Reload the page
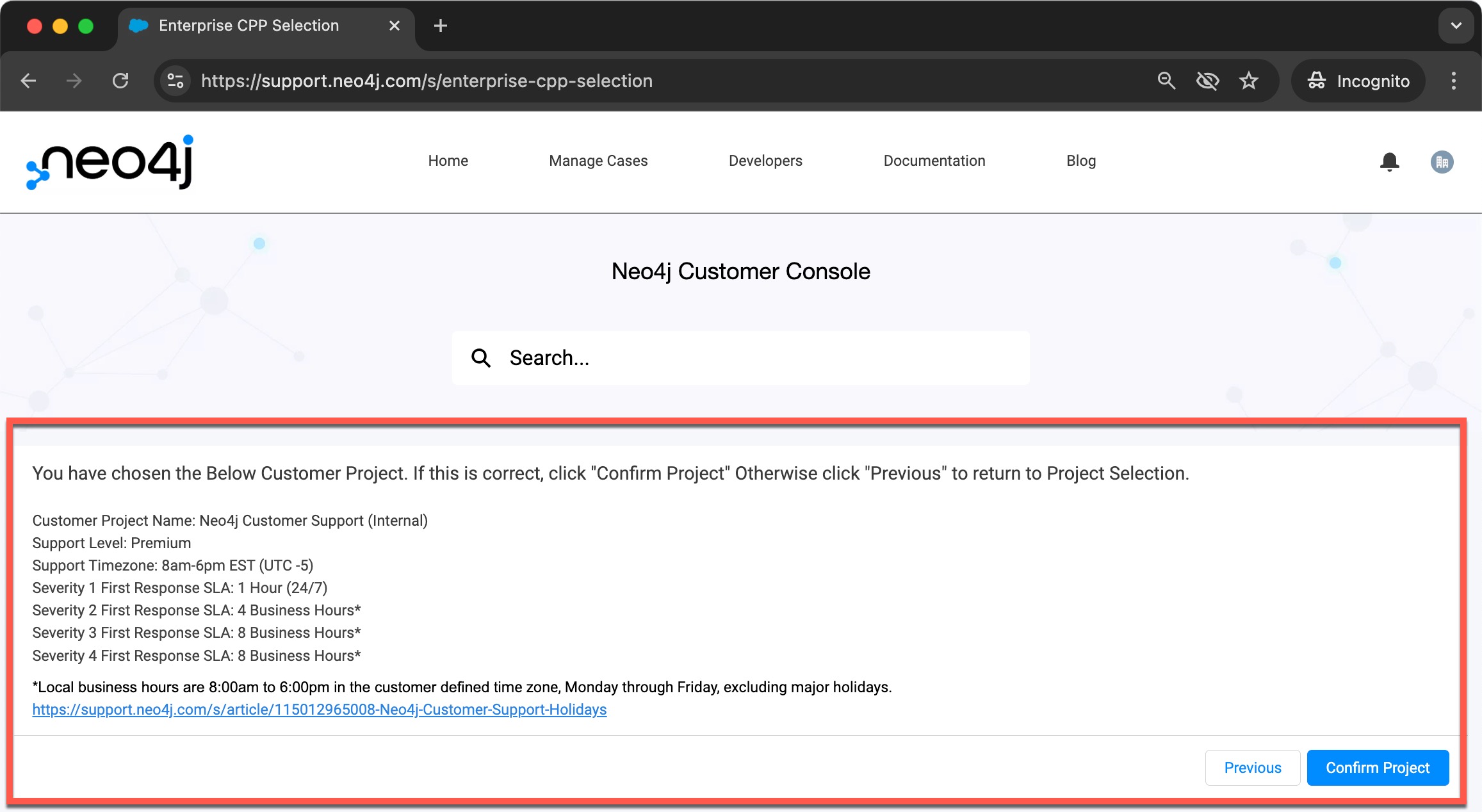This screenshot has height=812, width=1482. [x=120, y=81]
